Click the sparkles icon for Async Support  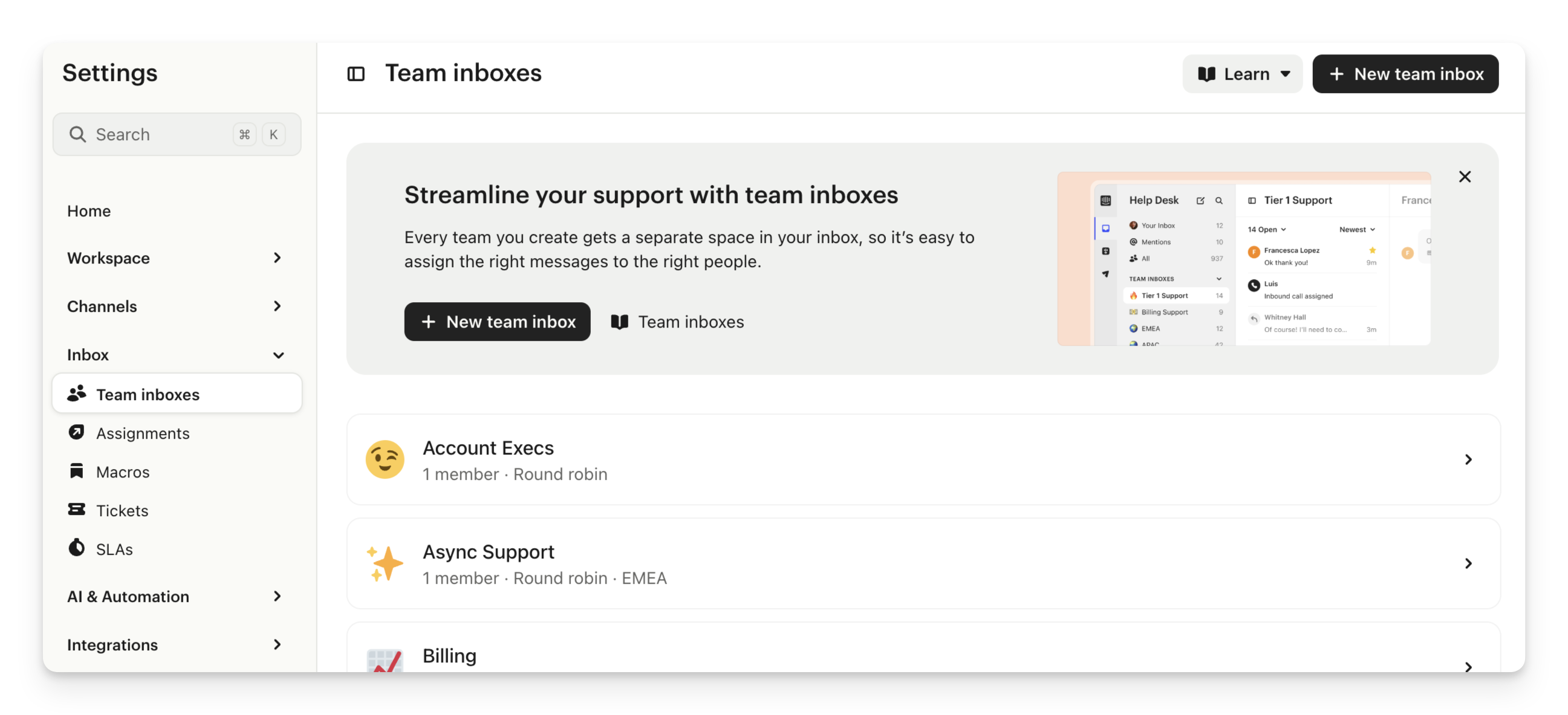(385, 563)
